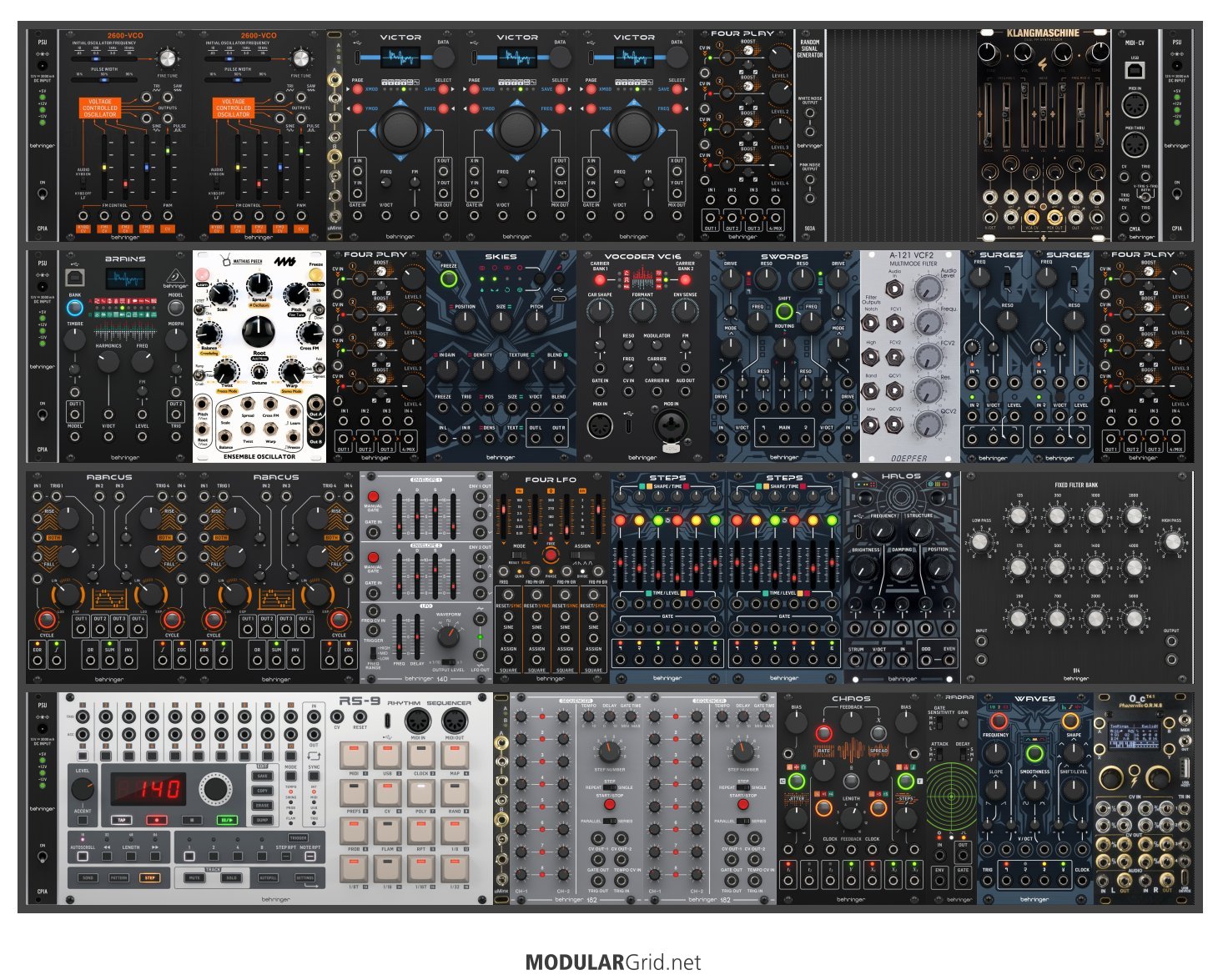Image resolution: width=1228 pixels, height=980 pixels.
Task: Click the RS-9 LEVEL knob
Action: click(83, 790)
